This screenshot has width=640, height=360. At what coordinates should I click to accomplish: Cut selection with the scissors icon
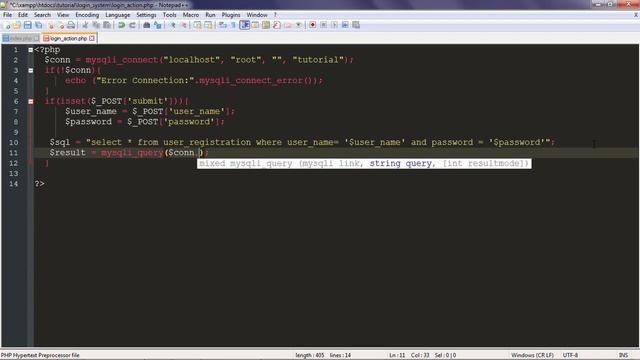(85, 25)
